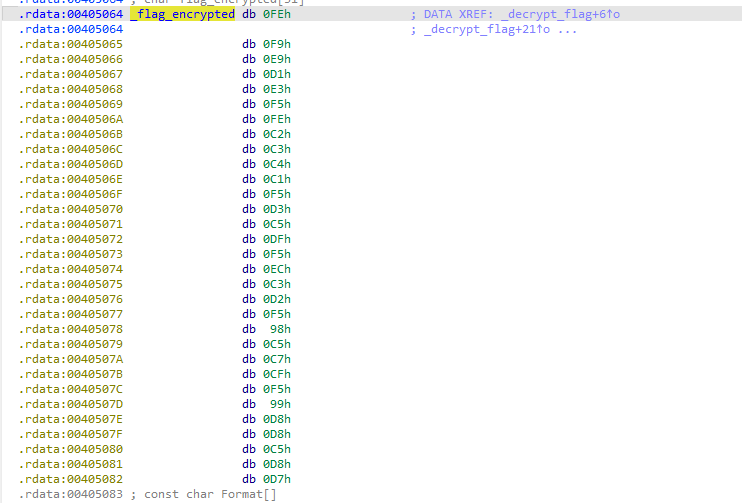742x503 pixels.
Task: Select address .rdata:00405080
Action: 71,449
